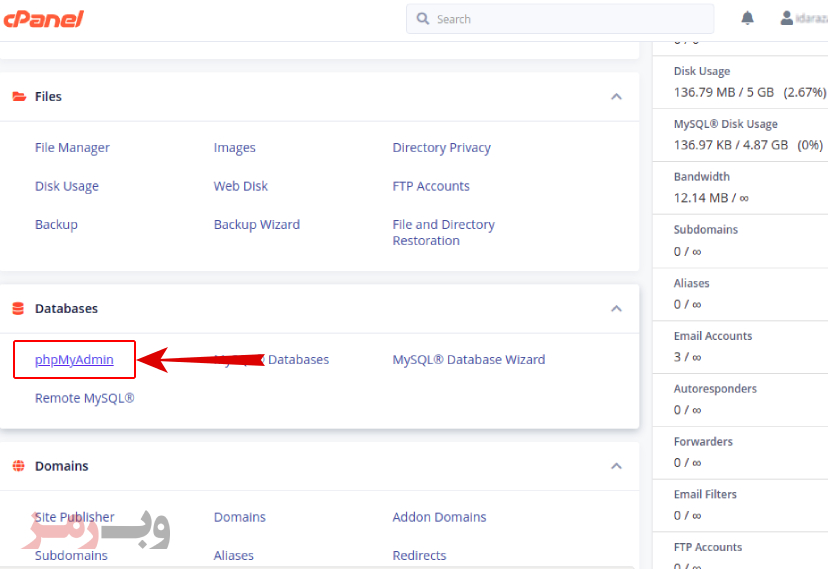Click Email Accounts statistic label
Screen dimensions: 828x569
(x=713, y=336)
